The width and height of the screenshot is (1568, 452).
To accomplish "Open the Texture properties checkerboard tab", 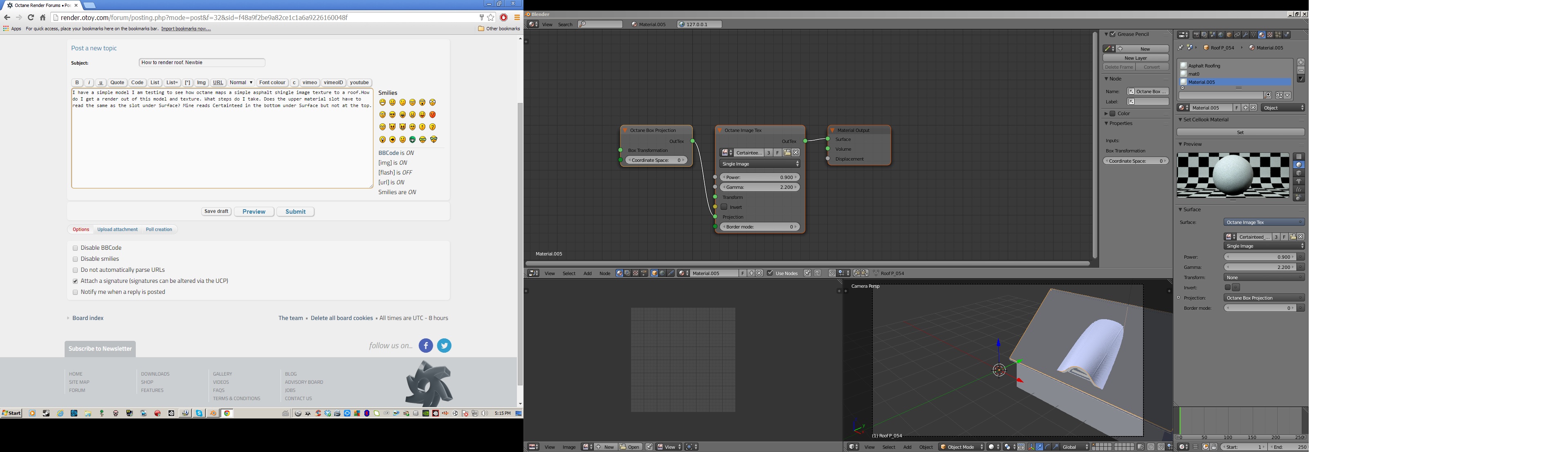I will (1270, 35).
